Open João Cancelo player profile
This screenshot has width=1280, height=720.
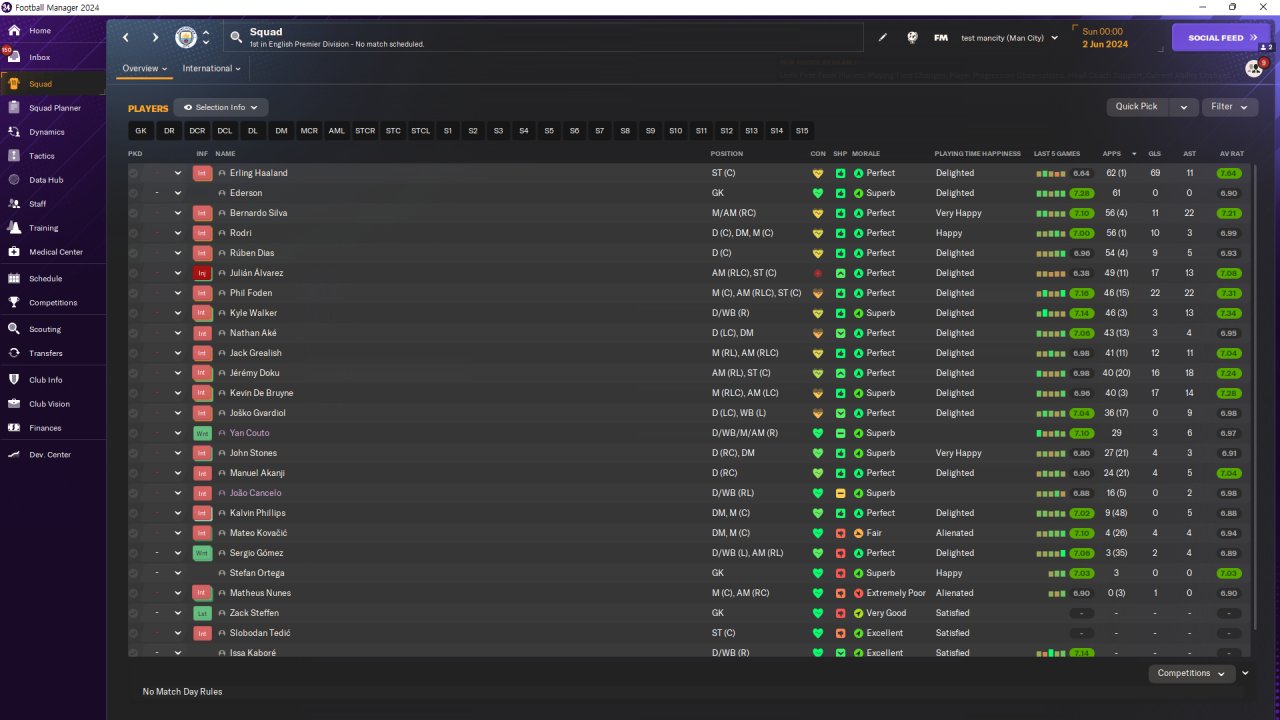(x=256, y=493)
